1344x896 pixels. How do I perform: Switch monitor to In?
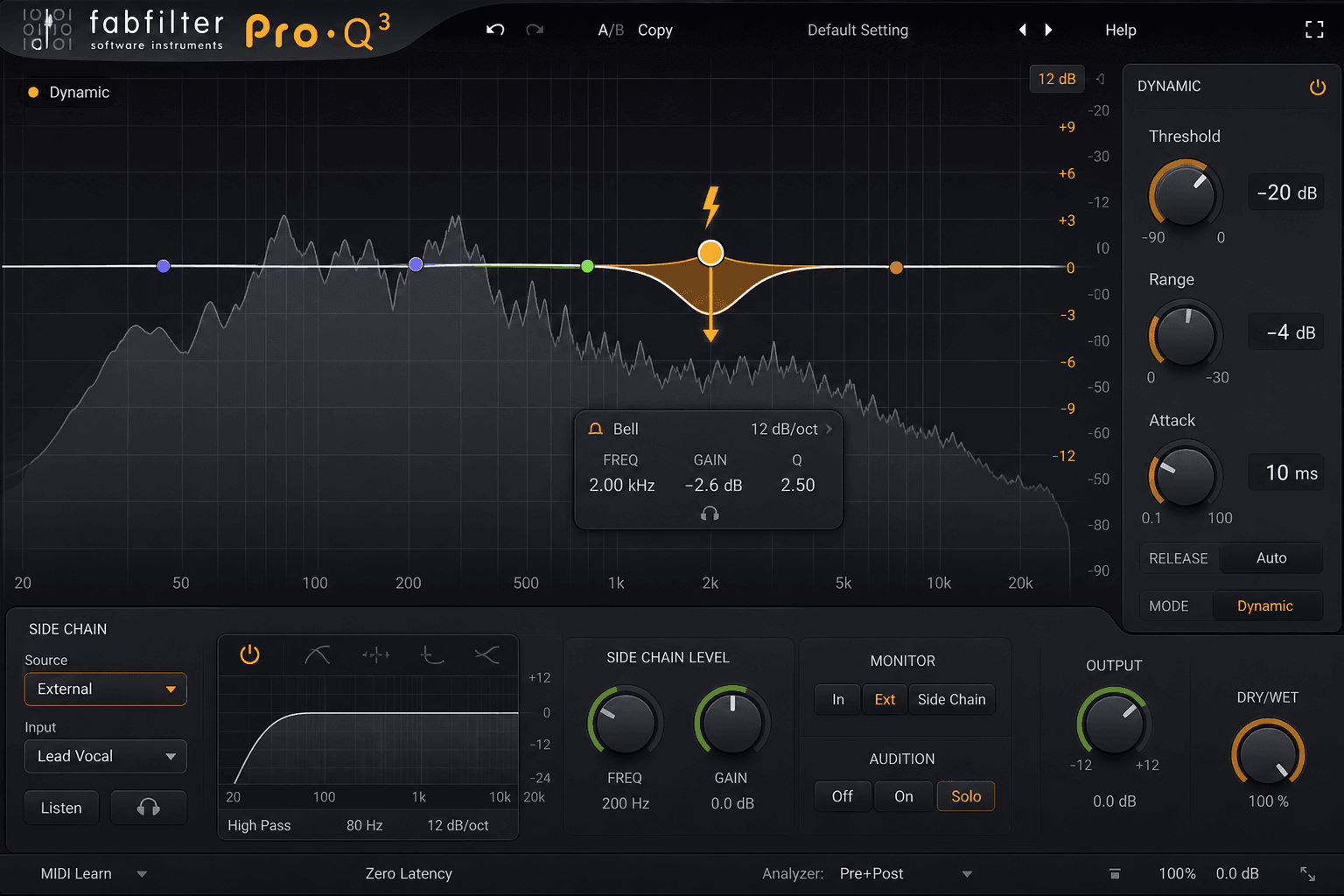pos(837,699)
